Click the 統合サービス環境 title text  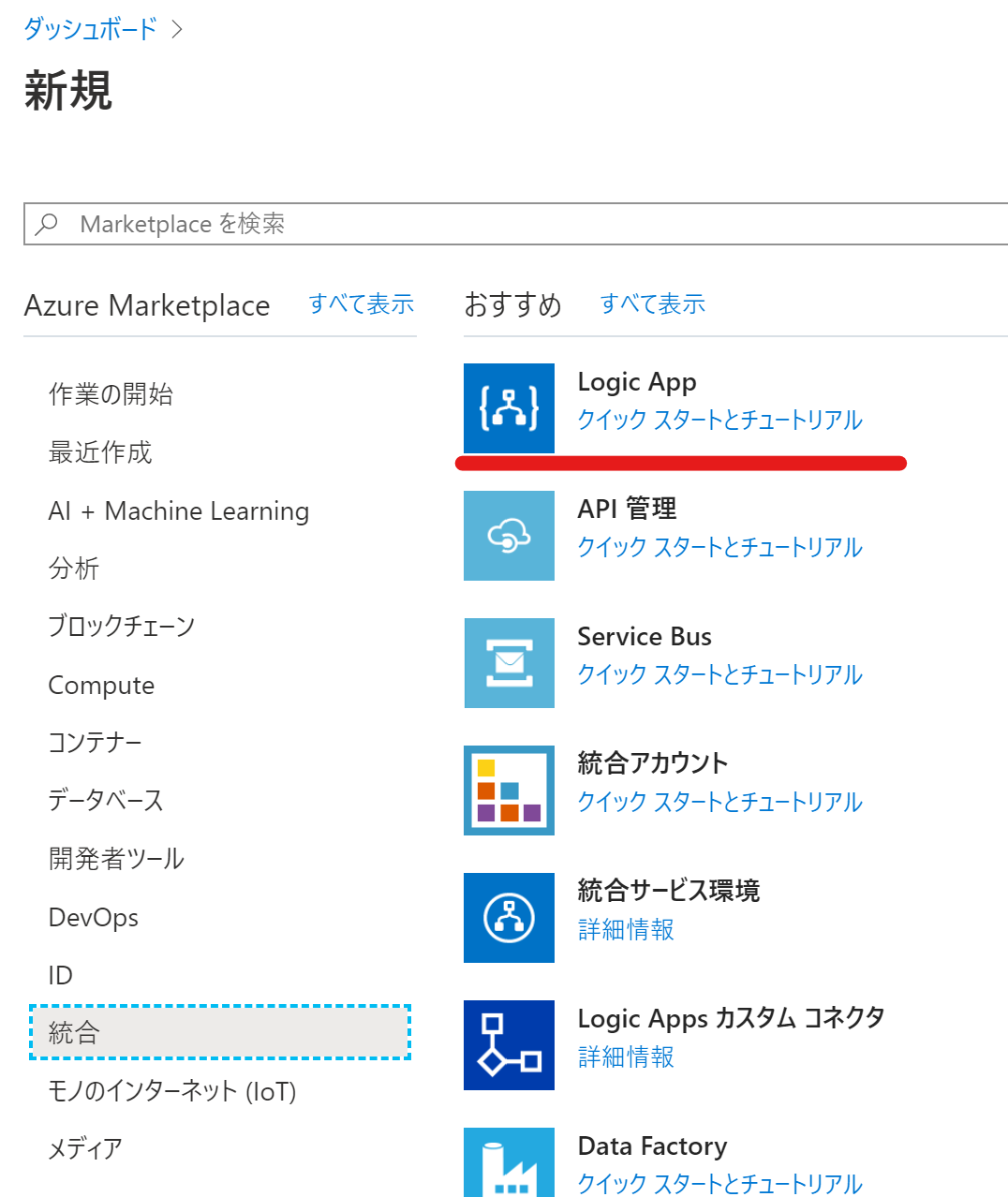(x=669, y=891)
